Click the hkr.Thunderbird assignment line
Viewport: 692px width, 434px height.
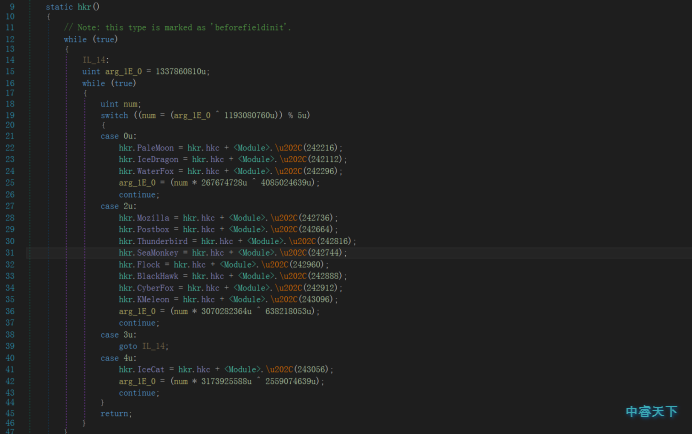coord(237,241)
